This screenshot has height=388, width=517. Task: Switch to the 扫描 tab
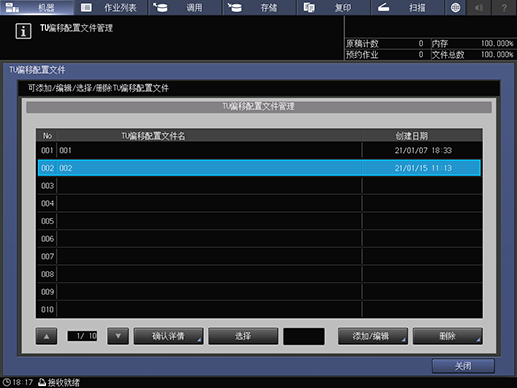point(408,7)
